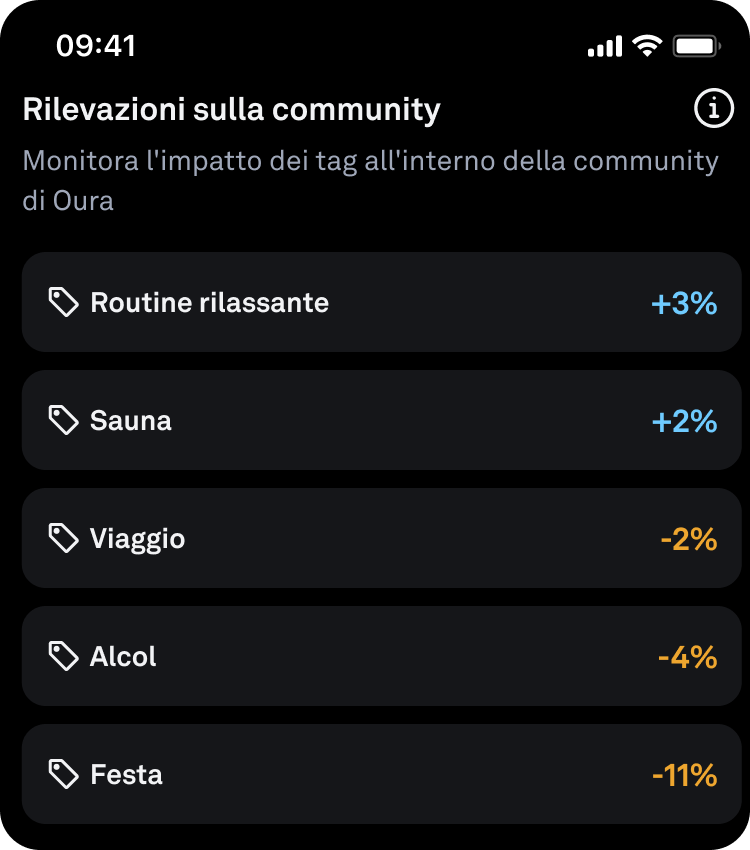The height and width of the screenshot is (850, 750).
Task: Tap the +2% value on Sauna
Action: [x=684, y=421]
